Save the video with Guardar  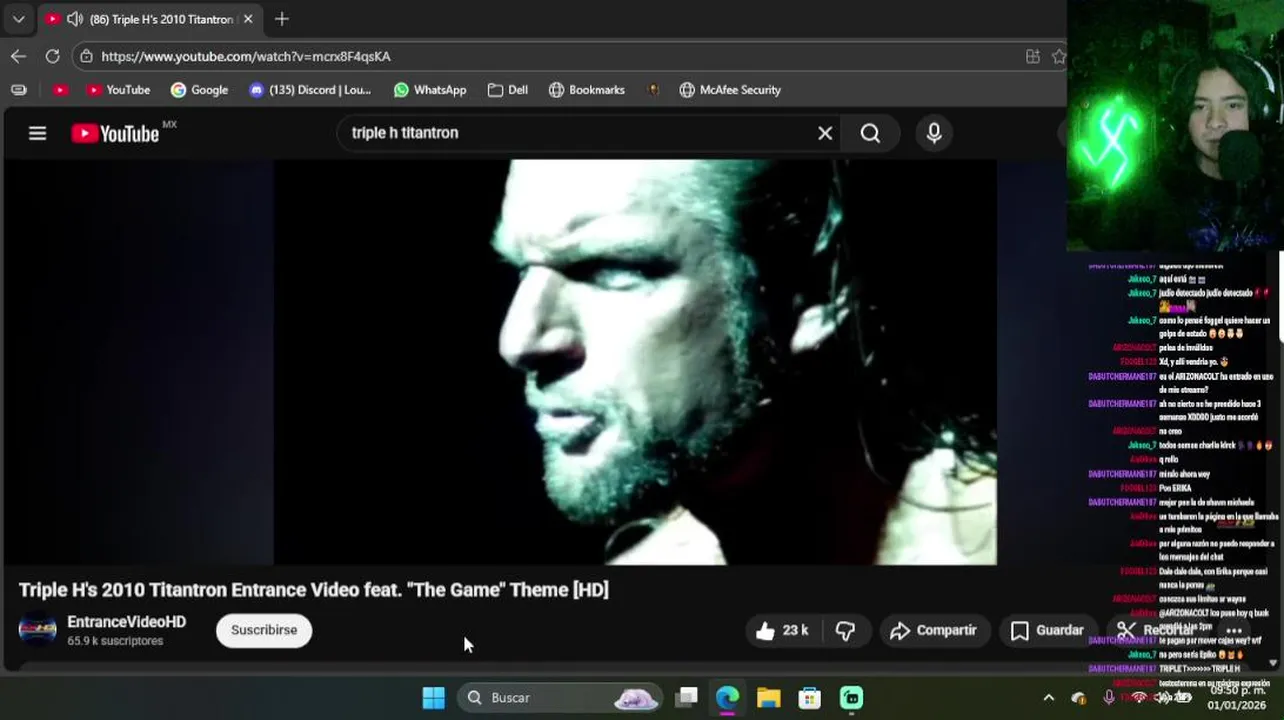[1047, 630]
